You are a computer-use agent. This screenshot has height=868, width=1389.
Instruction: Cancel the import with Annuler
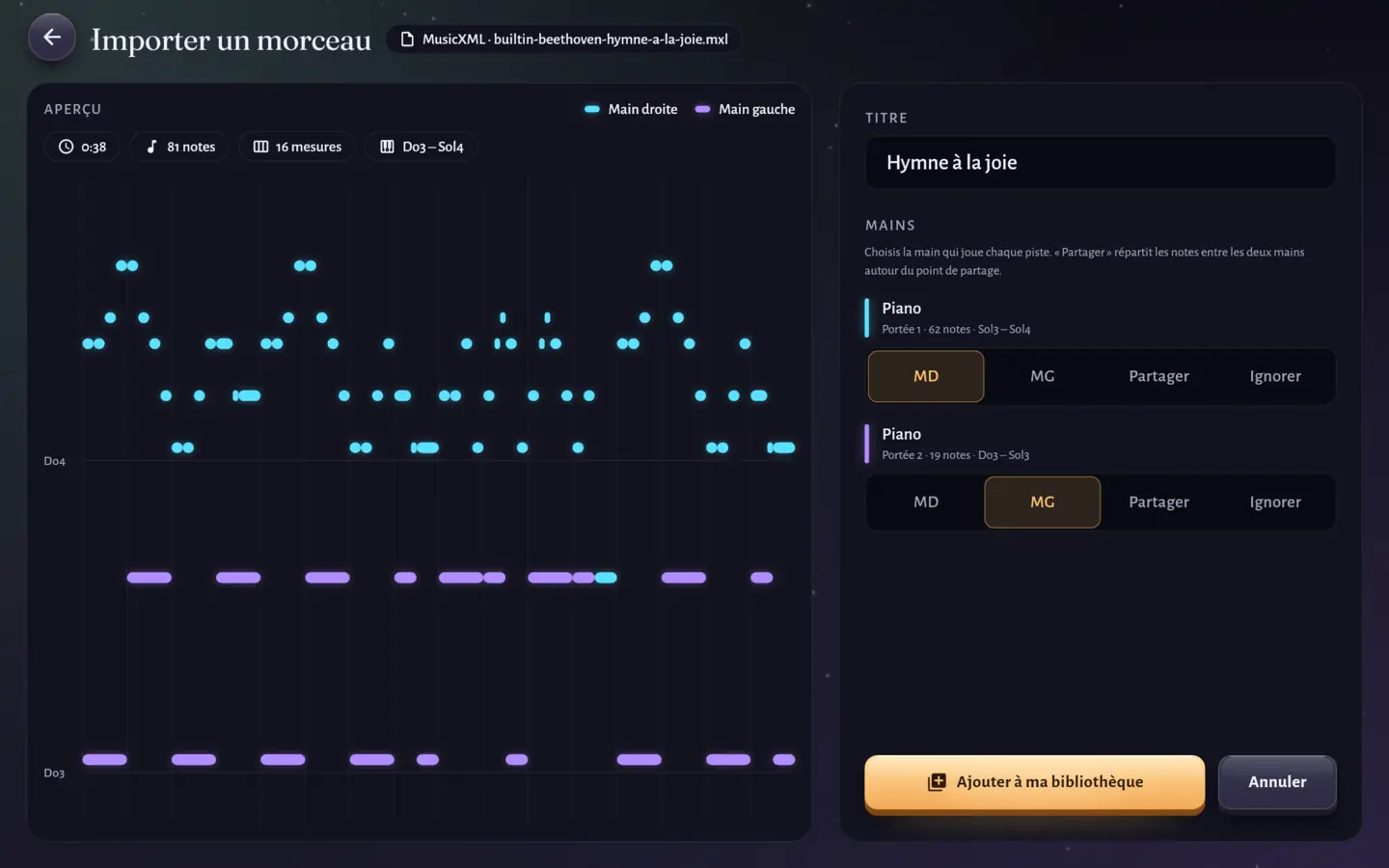tap(1277, 782)
